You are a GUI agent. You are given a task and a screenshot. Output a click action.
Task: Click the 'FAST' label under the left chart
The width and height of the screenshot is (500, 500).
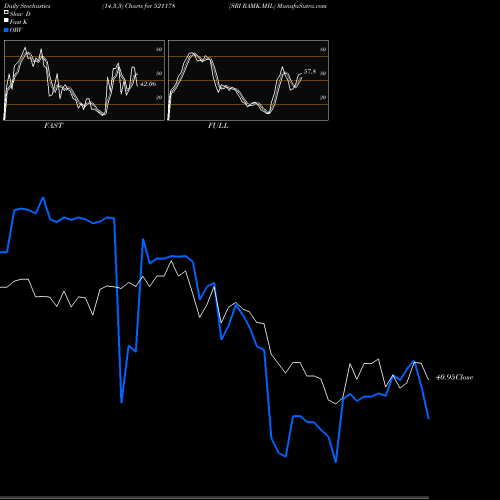point(53,126)
